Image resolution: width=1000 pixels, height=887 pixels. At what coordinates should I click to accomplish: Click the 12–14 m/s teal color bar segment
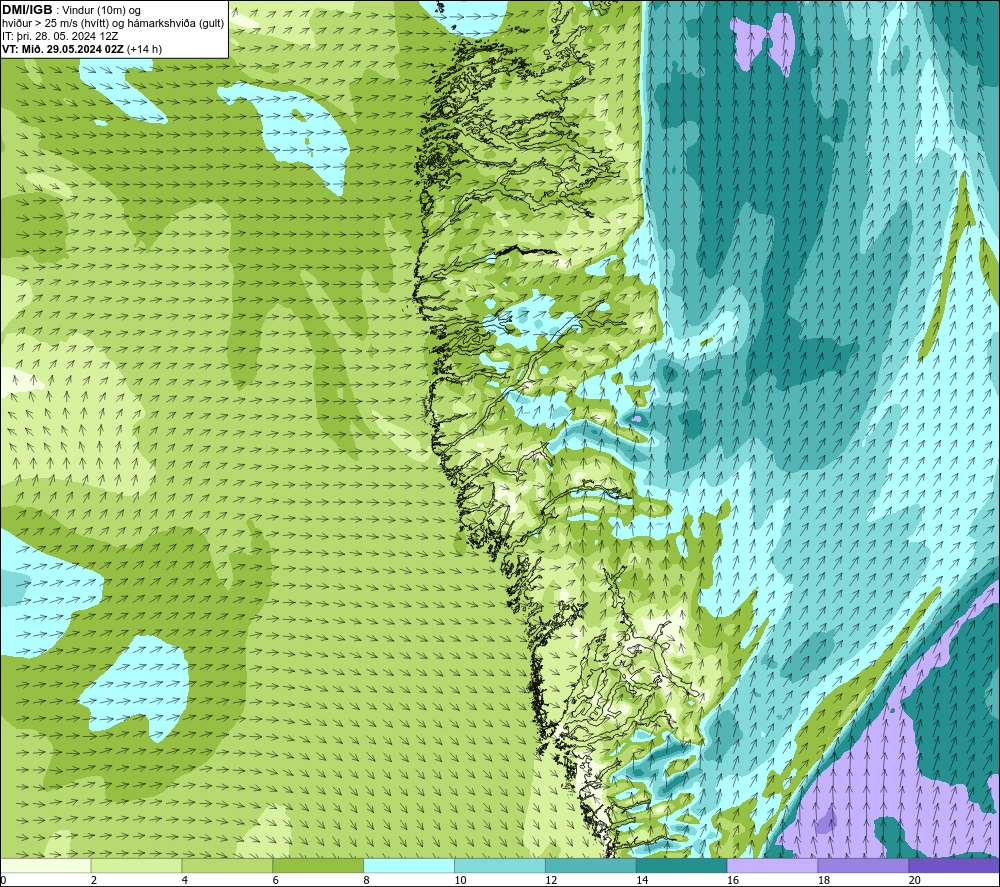coord(591,865)
